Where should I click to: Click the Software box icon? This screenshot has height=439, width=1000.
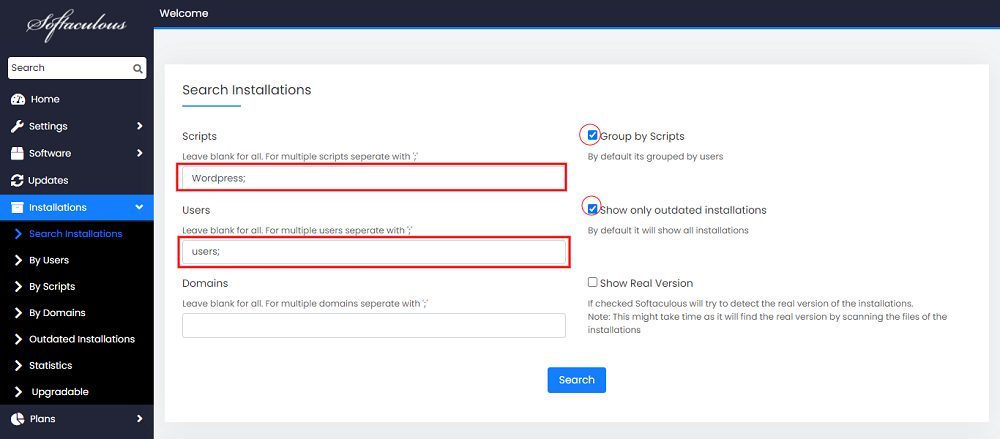(17, 153)
